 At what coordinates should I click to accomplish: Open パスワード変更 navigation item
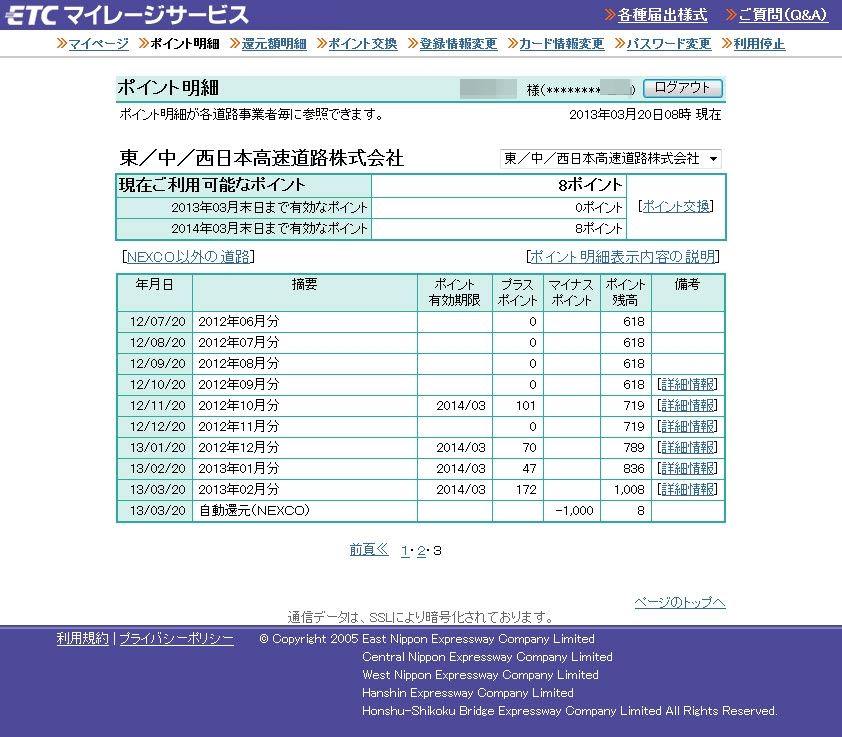point(669,44)
